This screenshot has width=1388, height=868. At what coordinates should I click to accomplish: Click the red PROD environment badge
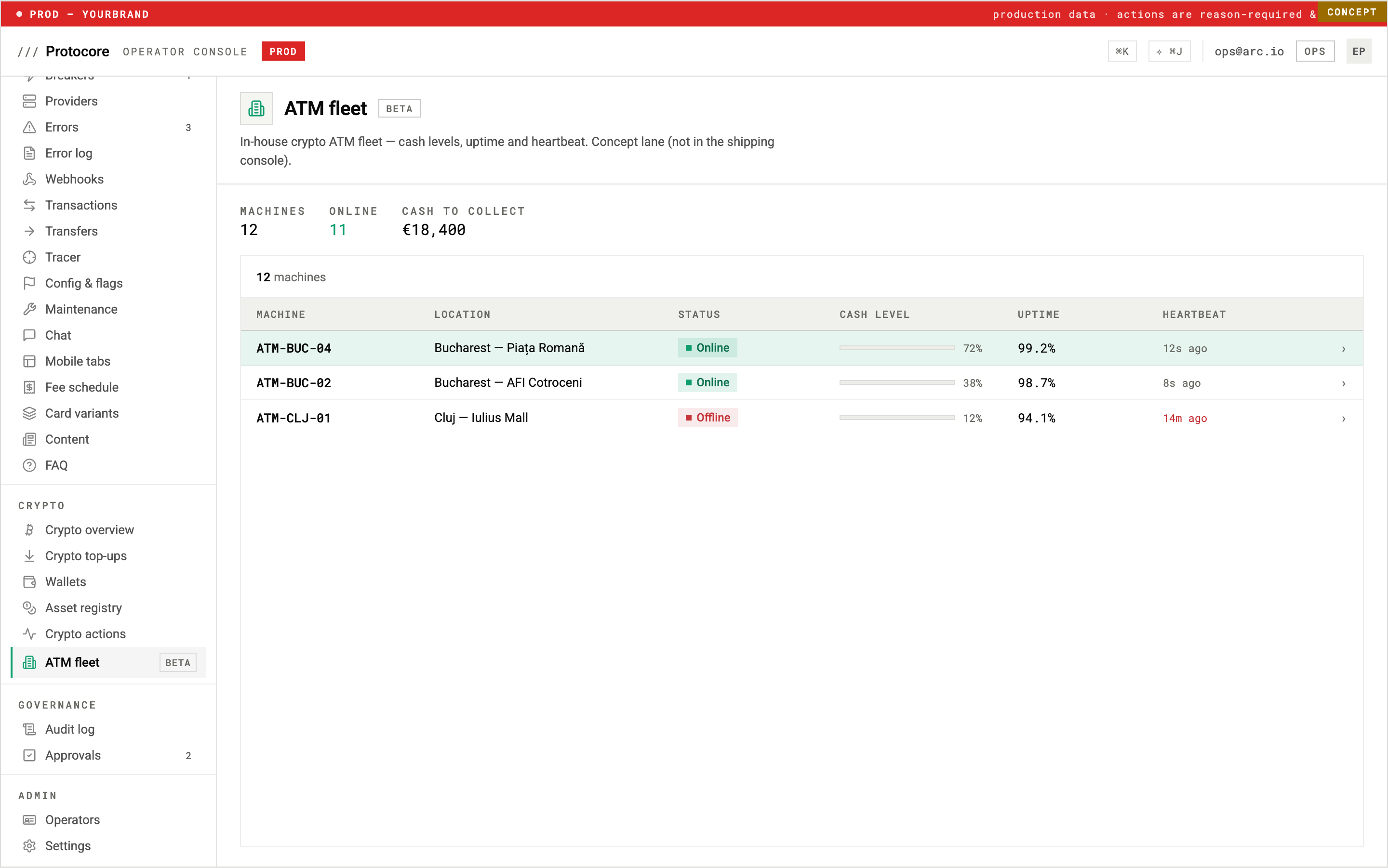(x=283, y=52)
